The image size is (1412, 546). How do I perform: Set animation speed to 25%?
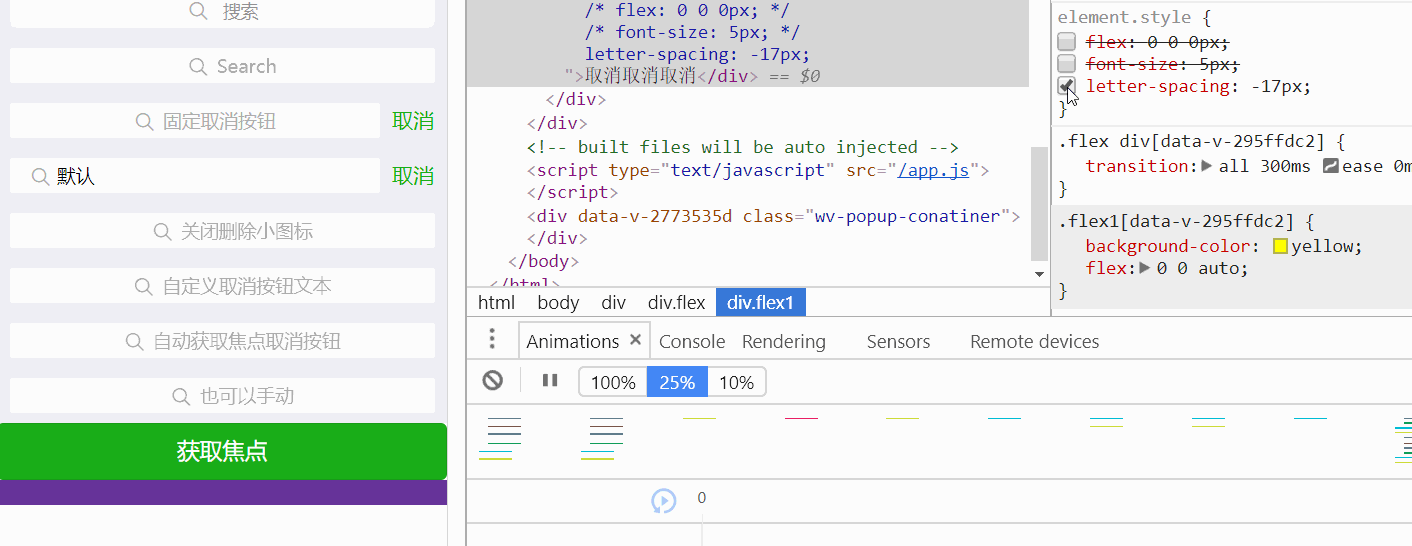pos(677,382)
